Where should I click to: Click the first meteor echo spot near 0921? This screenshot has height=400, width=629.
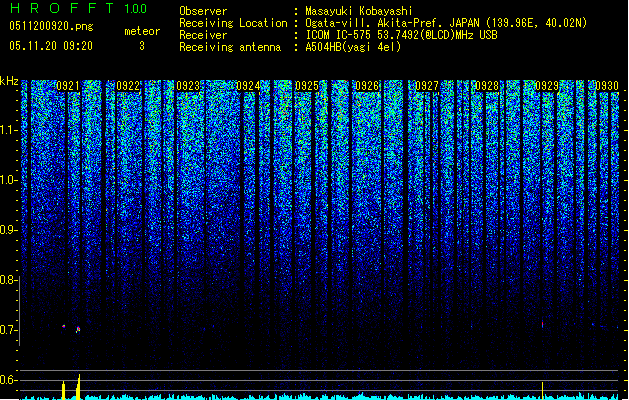[x=63, y=327]
